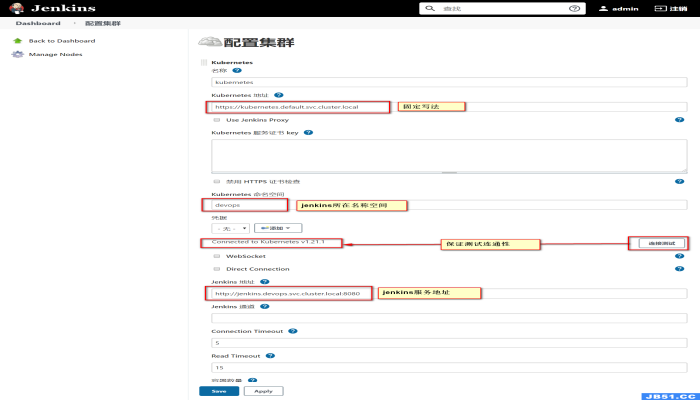Click the admin user icon
The image size is (700, 400).
tap(603, 8)
